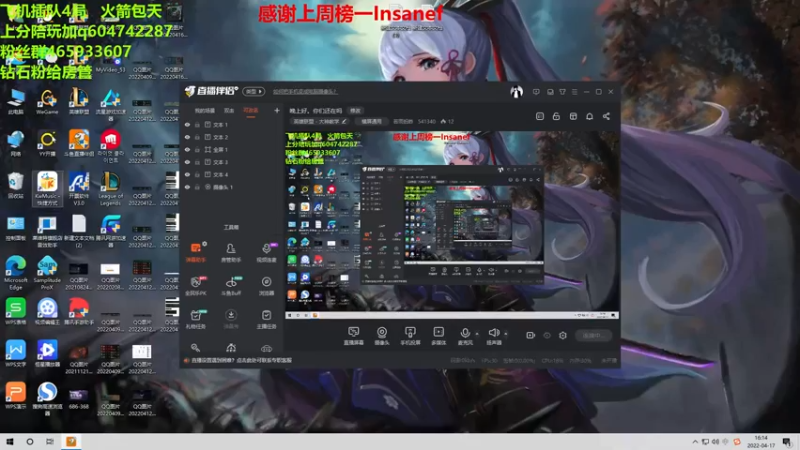Edit the 英雄联盟 category label
Image resolution: width=800 pixels, height=450 pixels.
click(319, 121)
